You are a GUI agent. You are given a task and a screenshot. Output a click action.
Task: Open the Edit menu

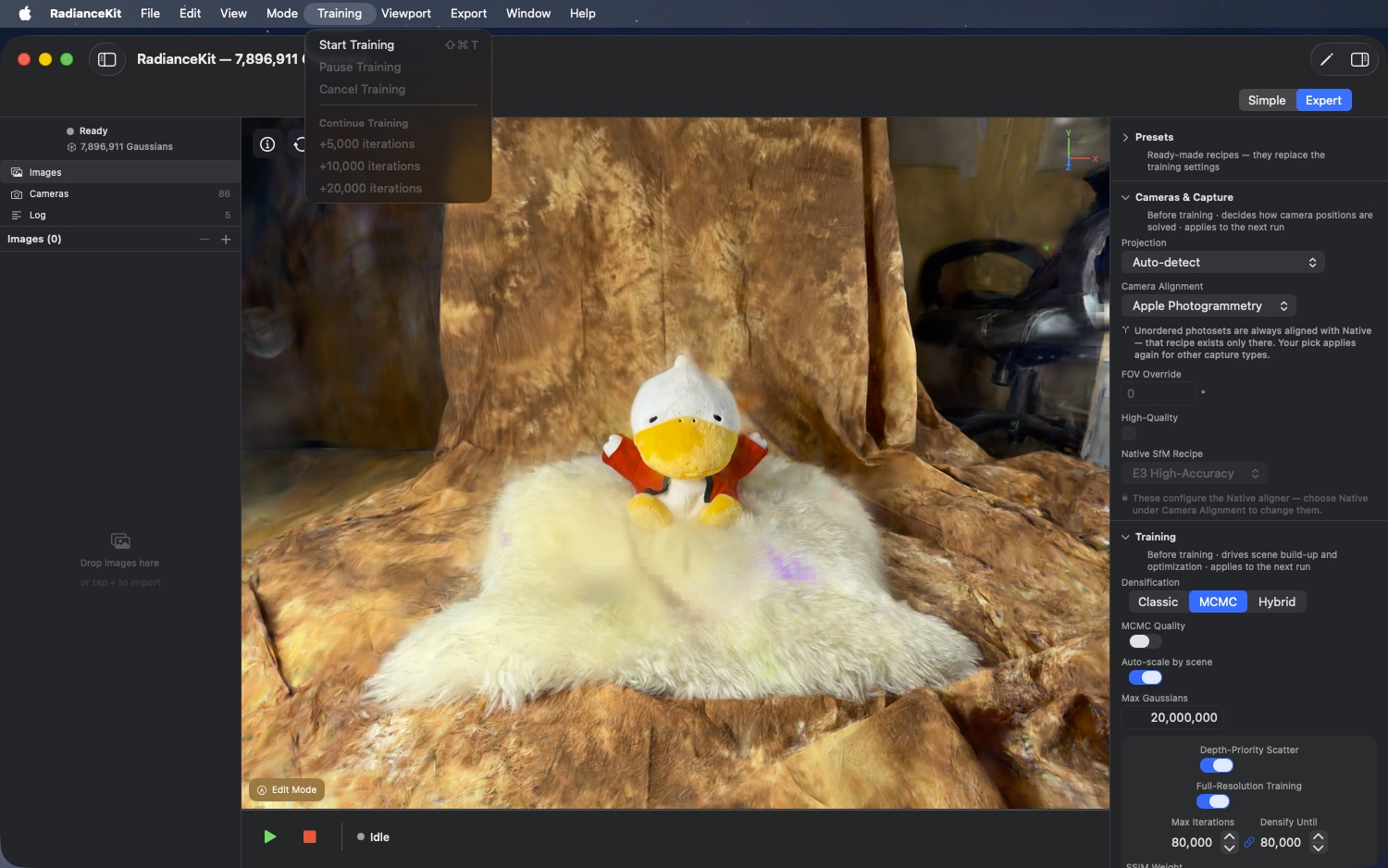190,13
